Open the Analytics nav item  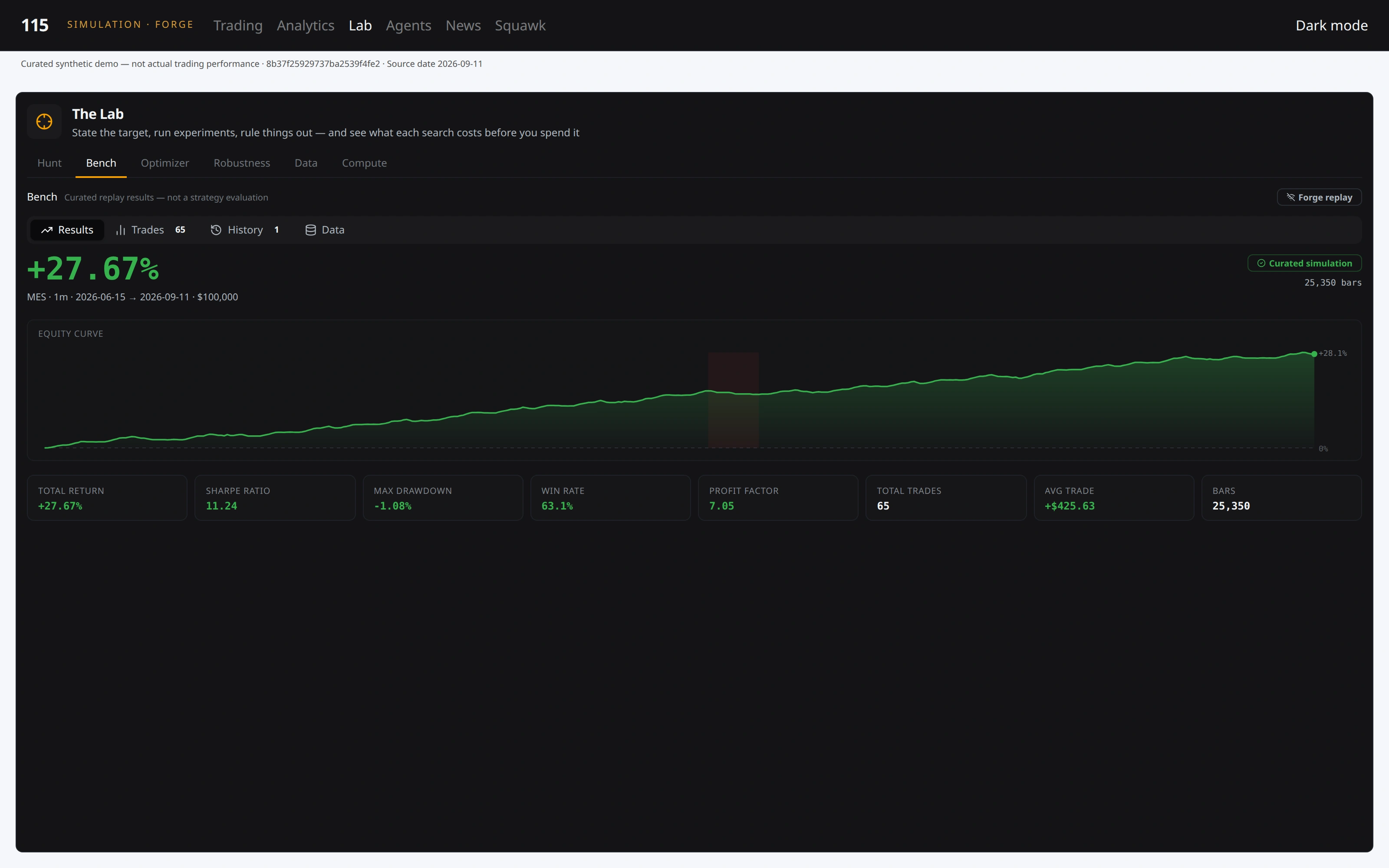point(305,25)
